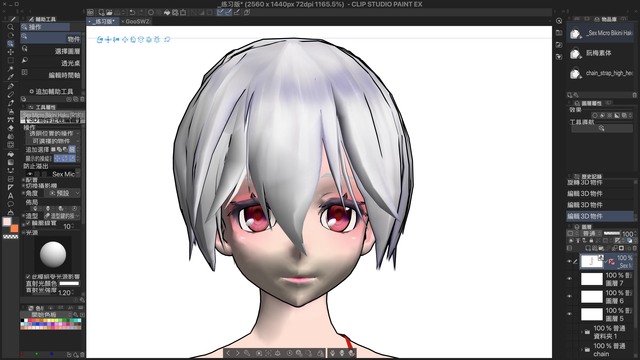The height and width of the screenshot is (360, 640).
Task: Expand the 資料夾 1 layer folder
Action: 582,332
